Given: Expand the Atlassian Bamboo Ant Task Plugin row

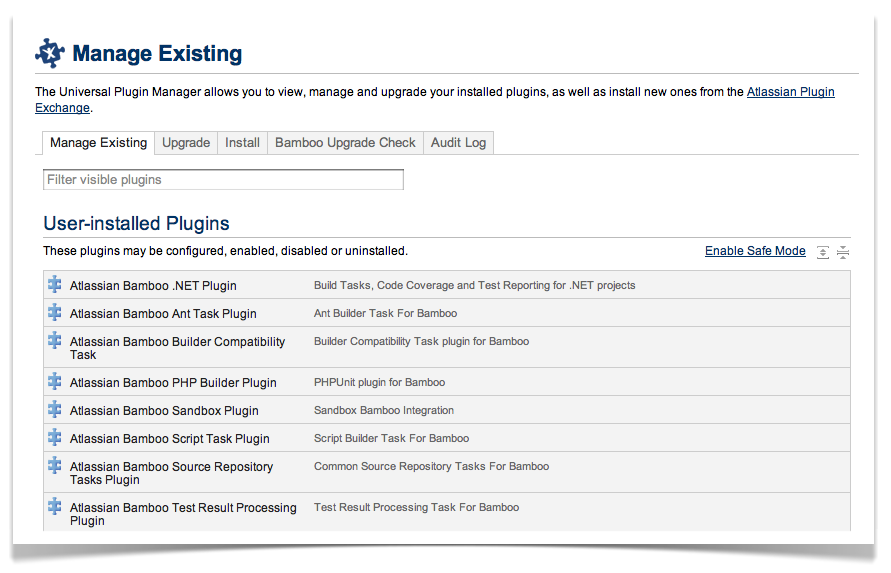Looking at the screenshot, I should tap(447, 313).
